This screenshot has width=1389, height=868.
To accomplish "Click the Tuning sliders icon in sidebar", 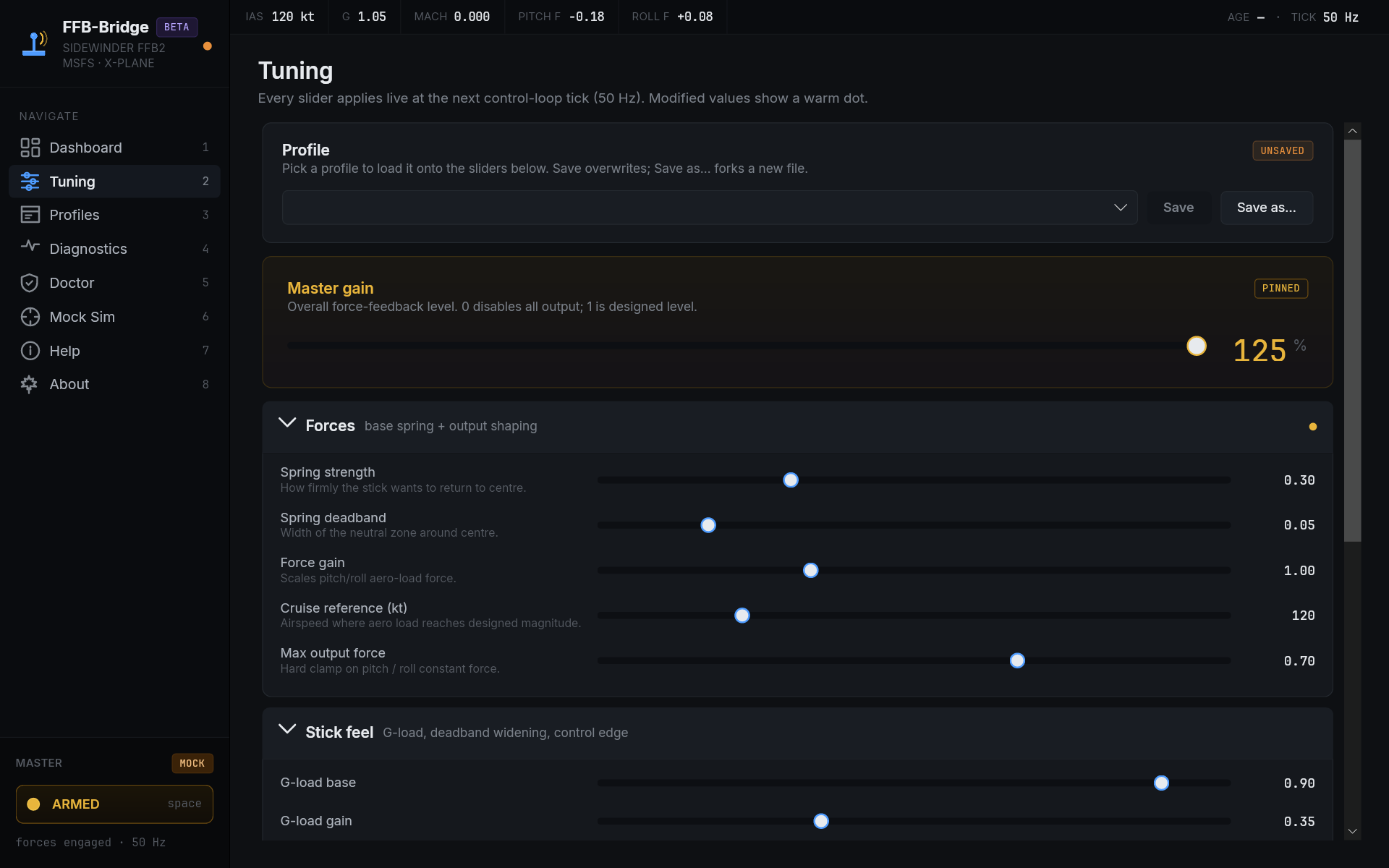I will pos(30,182).
